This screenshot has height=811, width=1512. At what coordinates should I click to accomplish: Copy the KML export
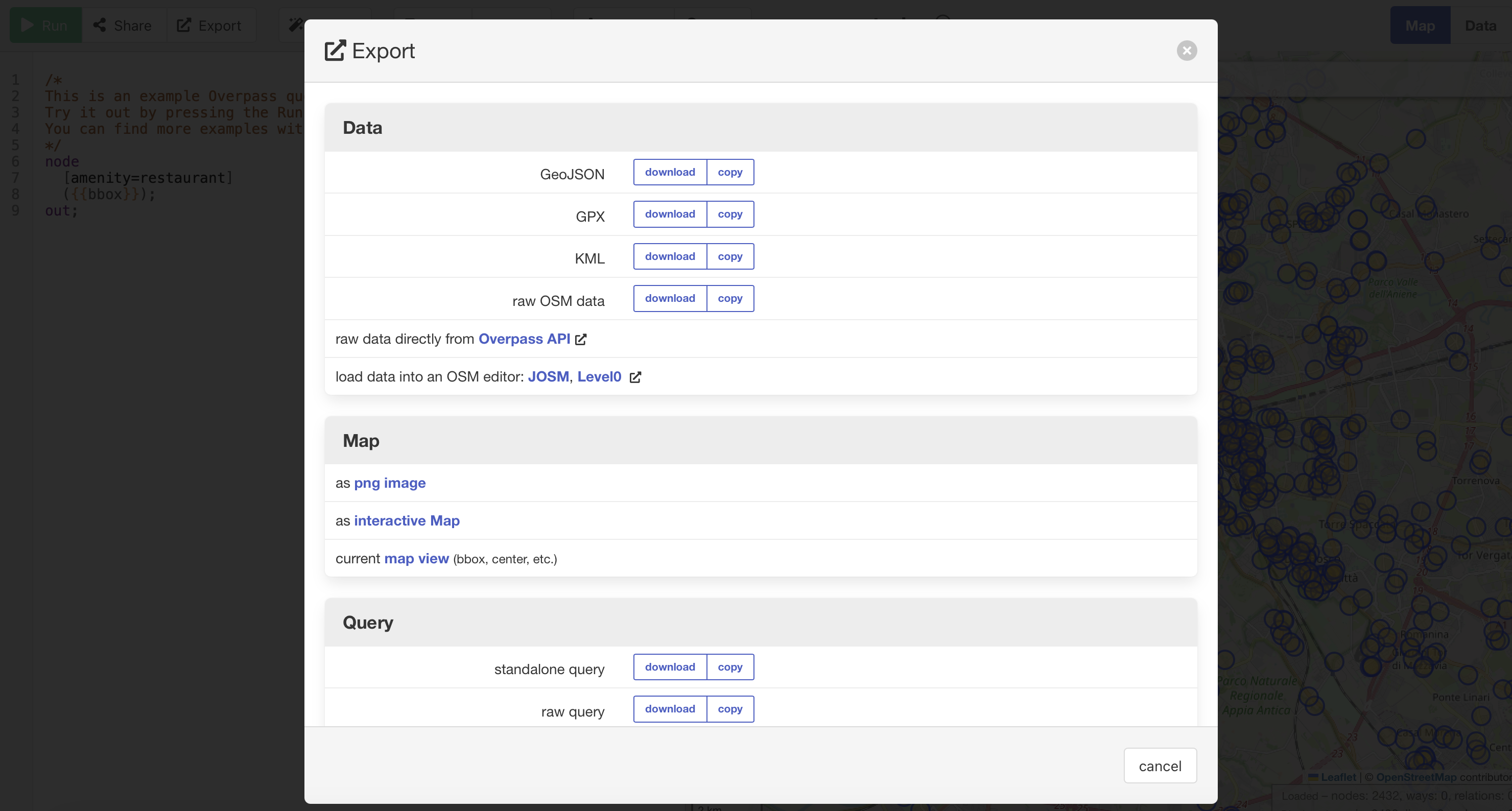729,256
